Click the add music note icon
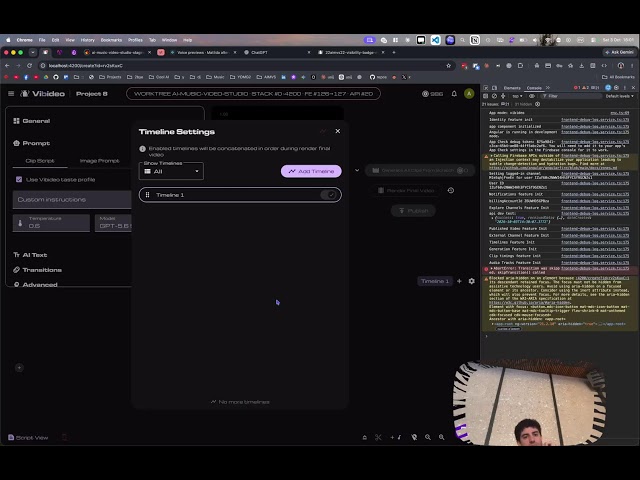This screenshot has height=480, width=640. [395, 437]
